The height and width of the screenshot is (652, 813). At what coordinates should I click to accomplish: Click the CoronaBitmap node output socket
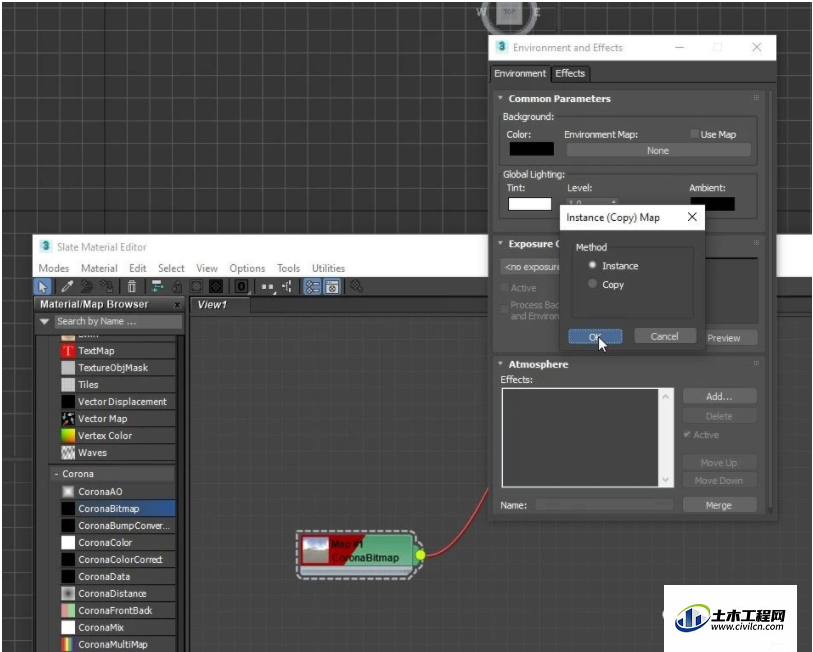click(420, 555)
